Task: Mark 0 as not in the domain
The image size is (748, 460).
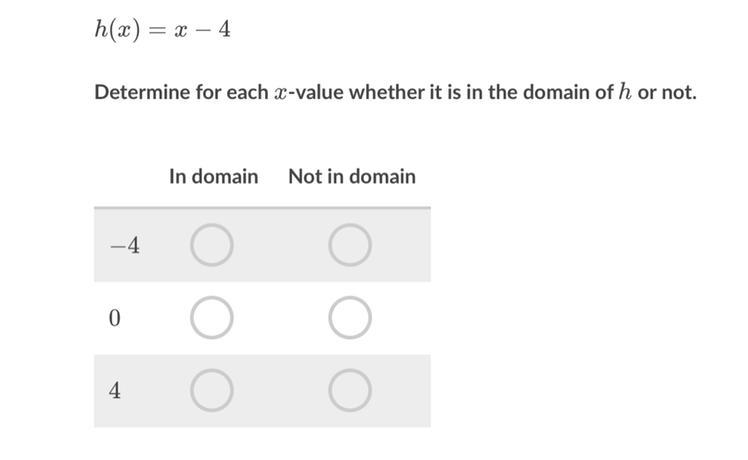Action: (x=350, y=318)
